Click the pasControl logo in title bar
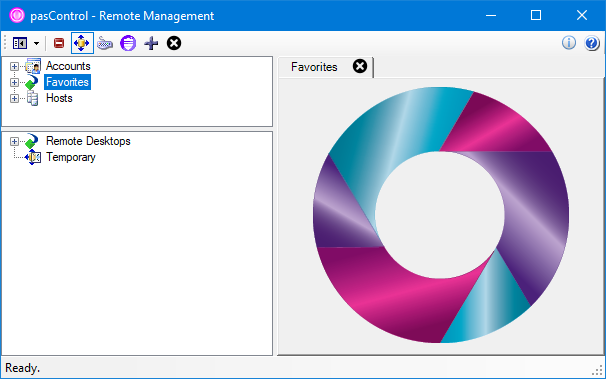The height and width of the screenshot is (379, 606). (x=17, y=15)
